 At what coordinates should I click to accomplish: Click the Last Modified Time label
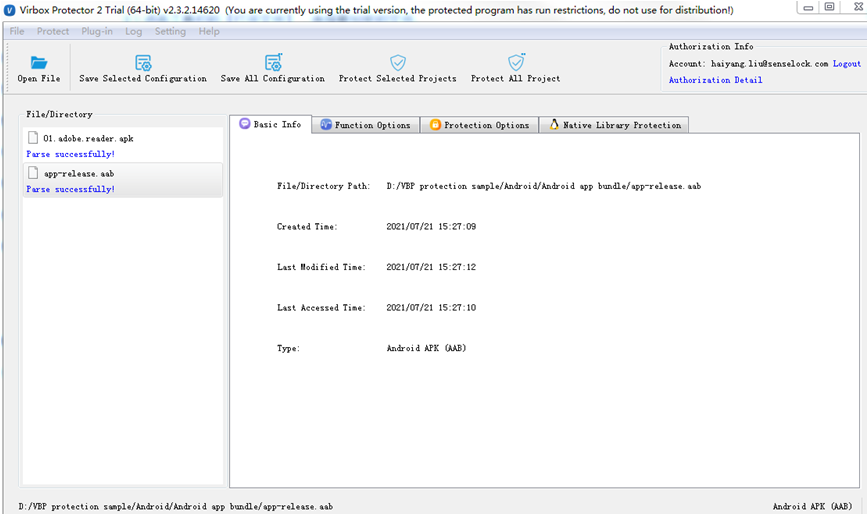(321, 267)
